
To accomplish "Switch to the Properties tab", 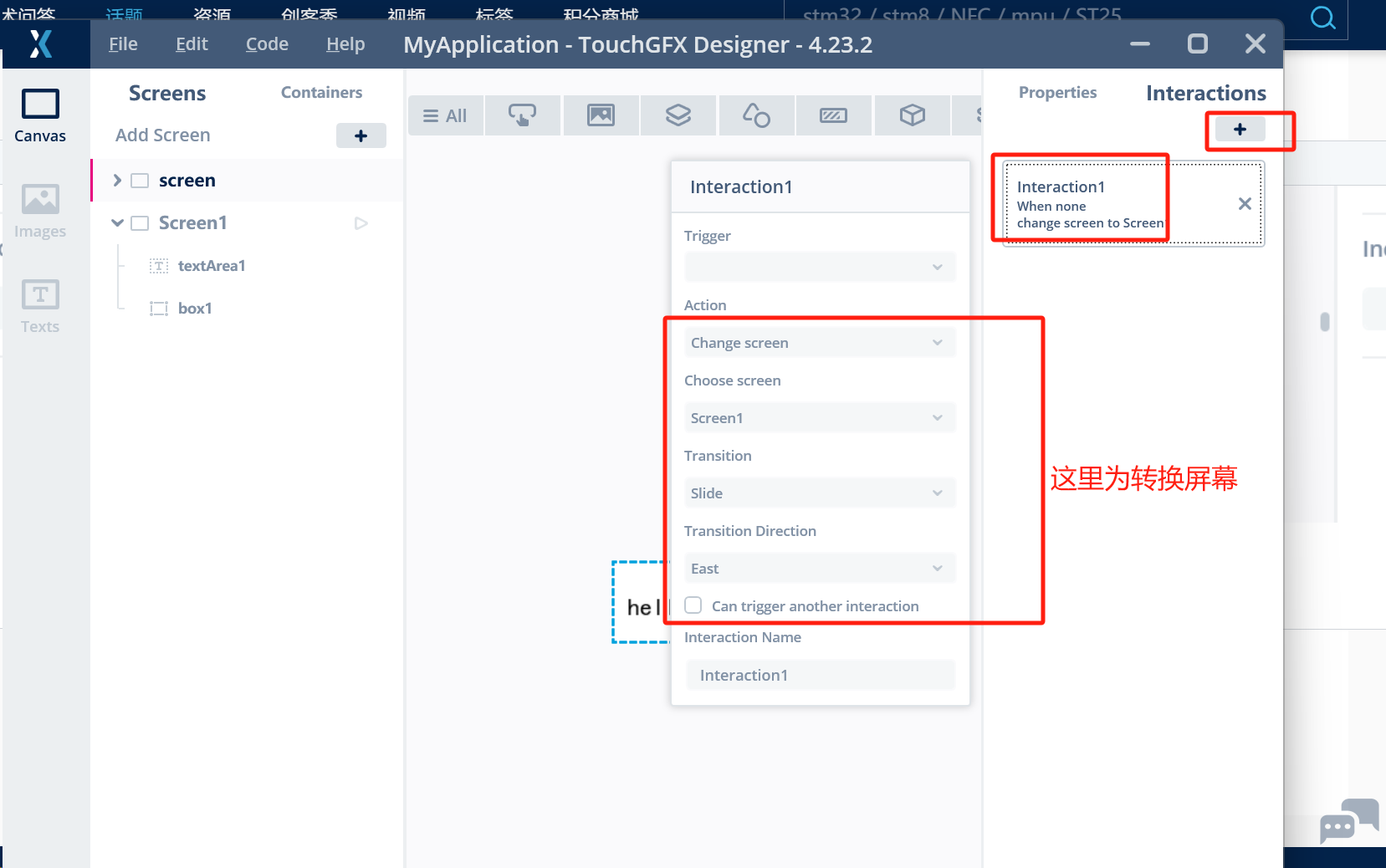I will (1058, 93).
